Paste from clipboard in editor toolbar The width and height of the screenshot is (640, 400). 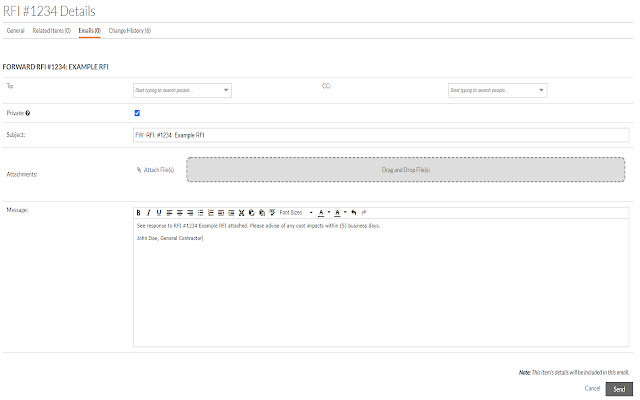[x=262, y=213]
